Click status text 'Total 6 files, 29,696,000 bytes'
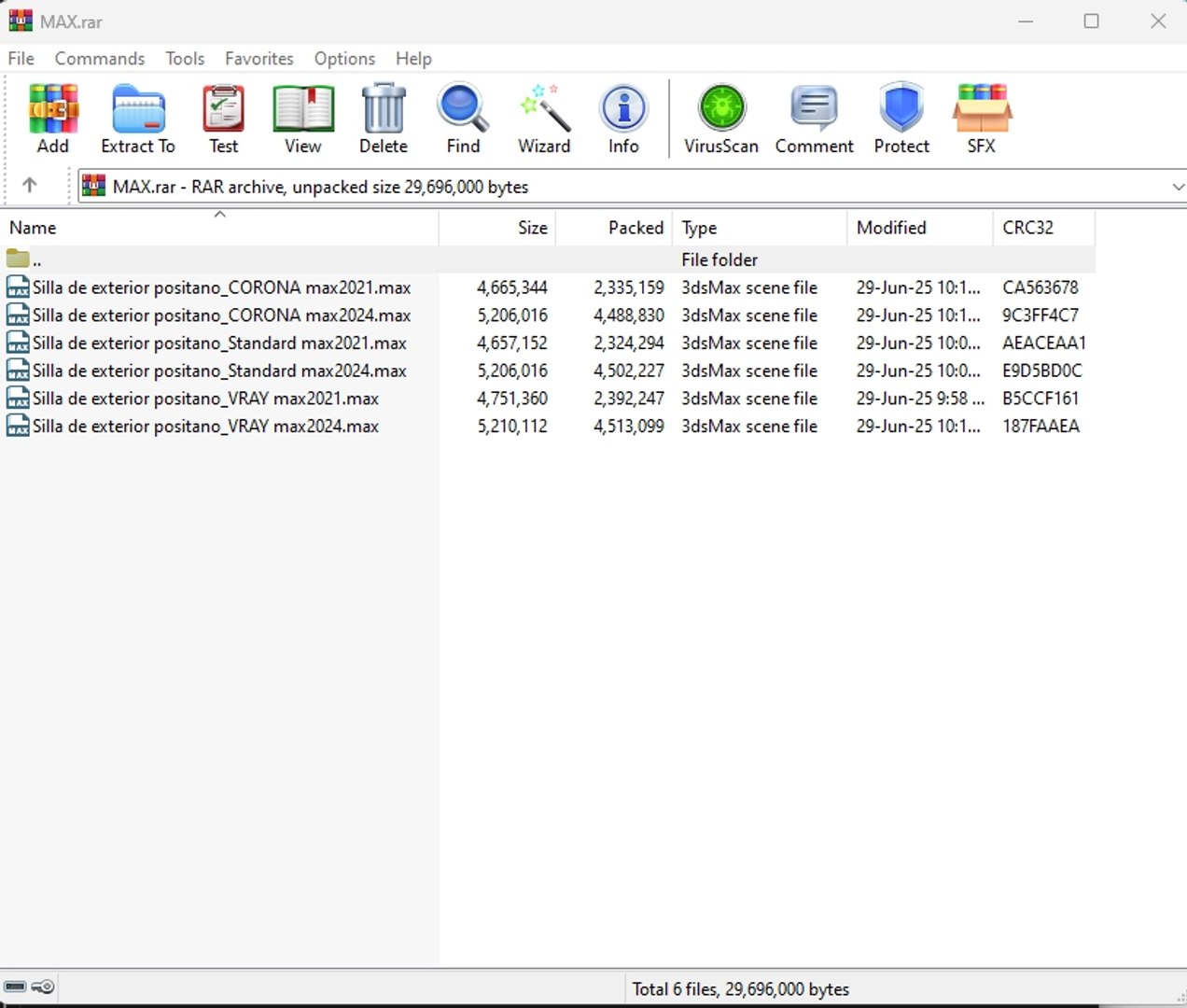The image size is (1187, 1008). [x=741, y=988]
